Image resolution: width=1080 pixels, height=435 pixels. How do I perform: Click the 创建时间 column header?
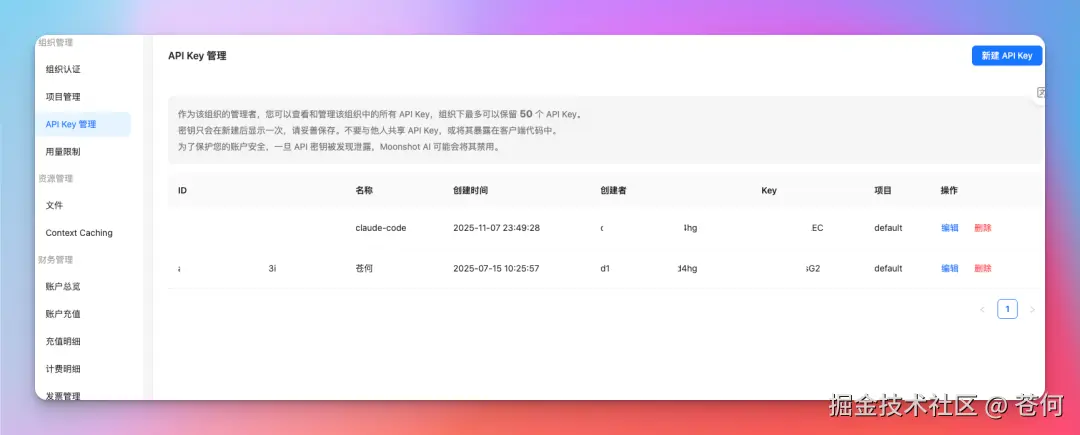470,191
